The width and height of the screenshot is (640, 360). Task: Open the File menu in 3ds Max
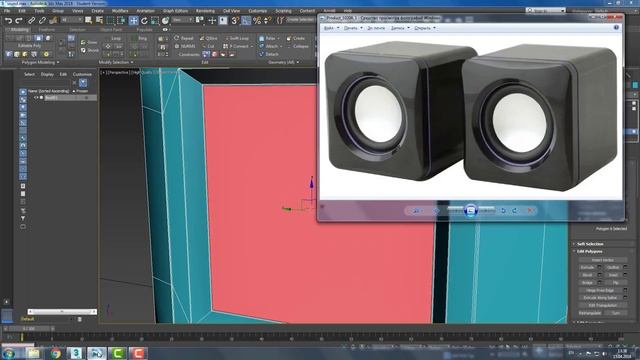point(7,11)
